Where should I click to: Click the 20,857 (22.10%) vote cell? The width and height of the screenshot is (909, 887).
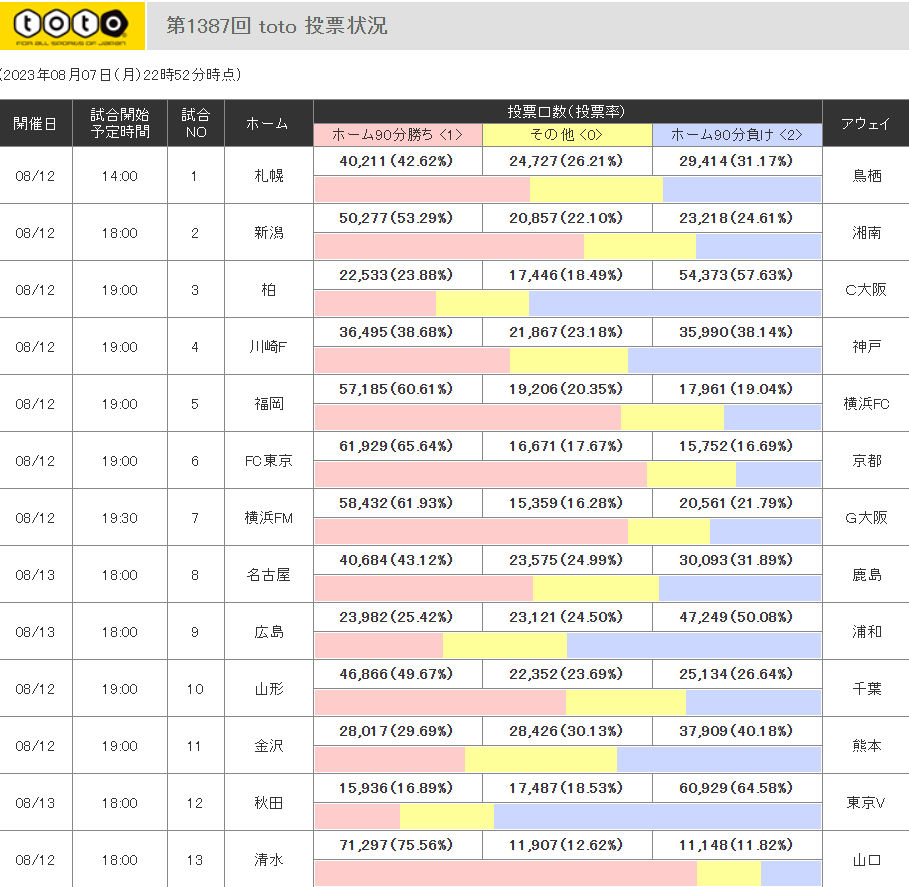click(x=566, y=218)
